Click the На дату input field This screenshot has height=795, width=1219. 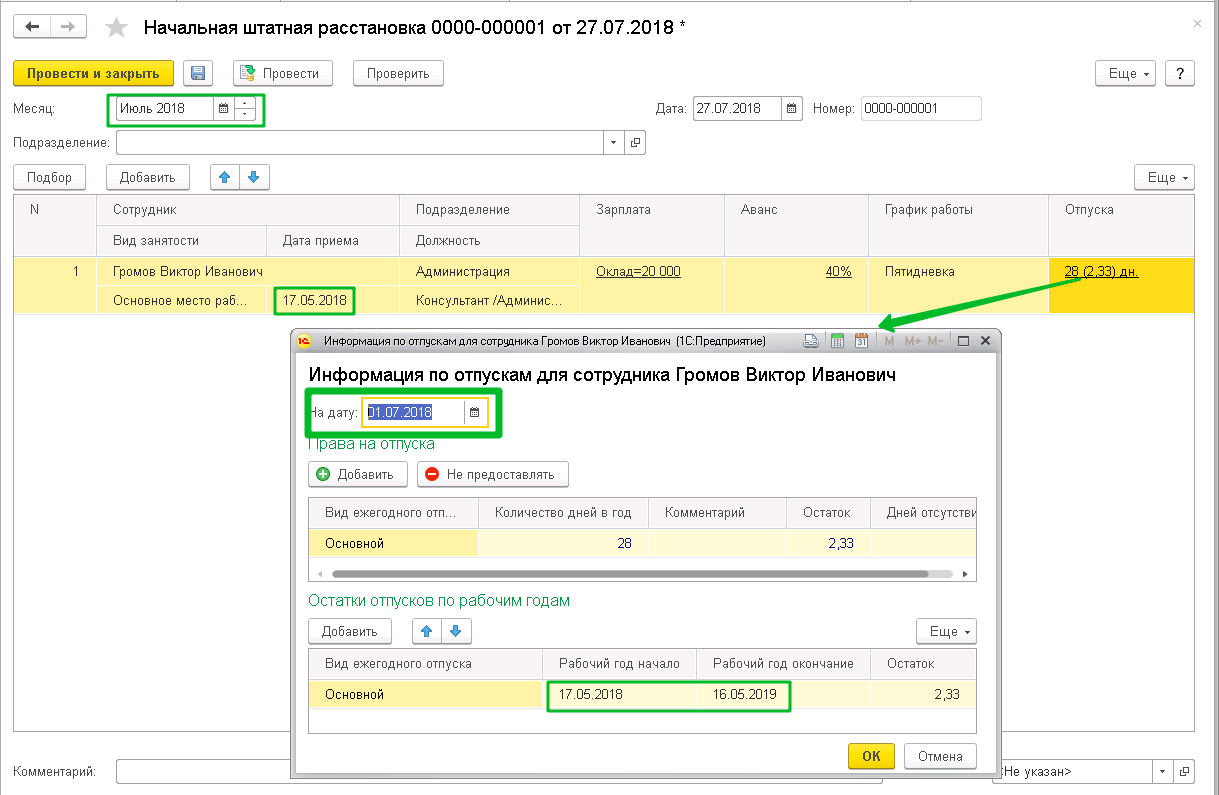click(414, 412)
